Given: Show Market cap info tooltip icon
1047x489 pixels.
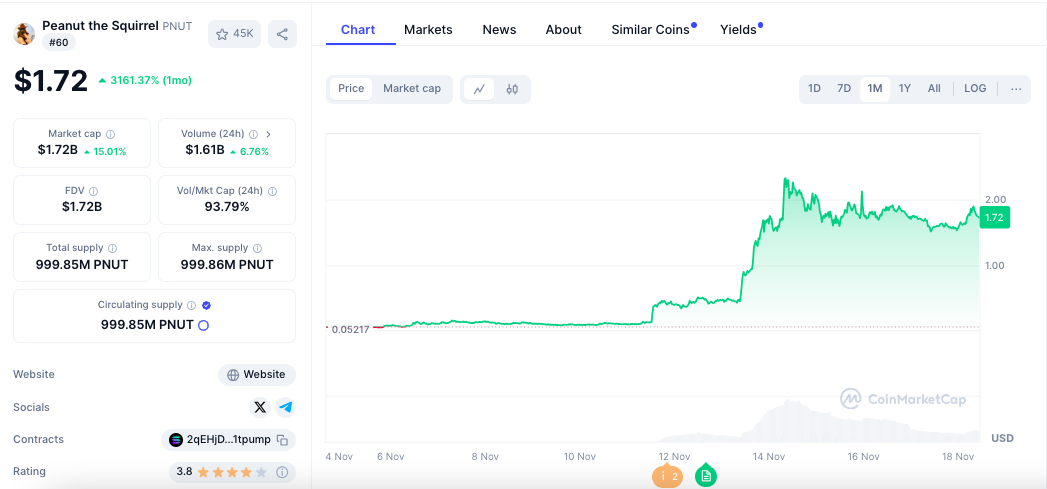Looking at the screenshot, I should point(111,134).
